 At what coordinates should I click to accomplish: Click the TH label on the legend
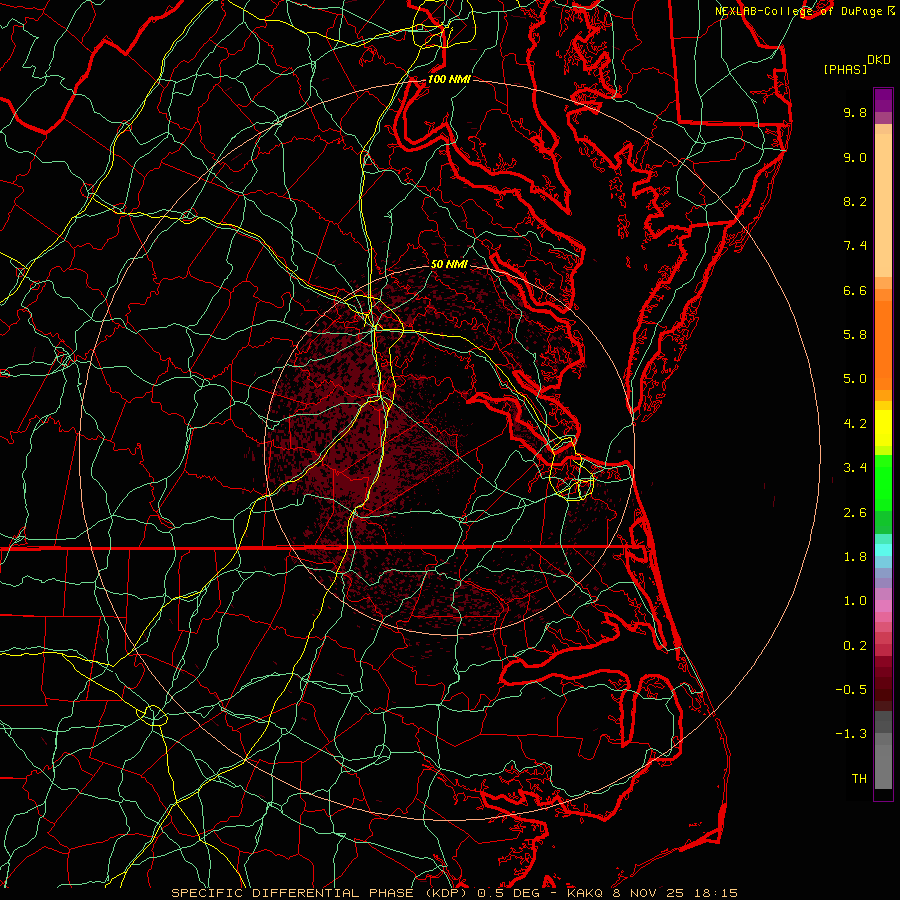point(859,778)
